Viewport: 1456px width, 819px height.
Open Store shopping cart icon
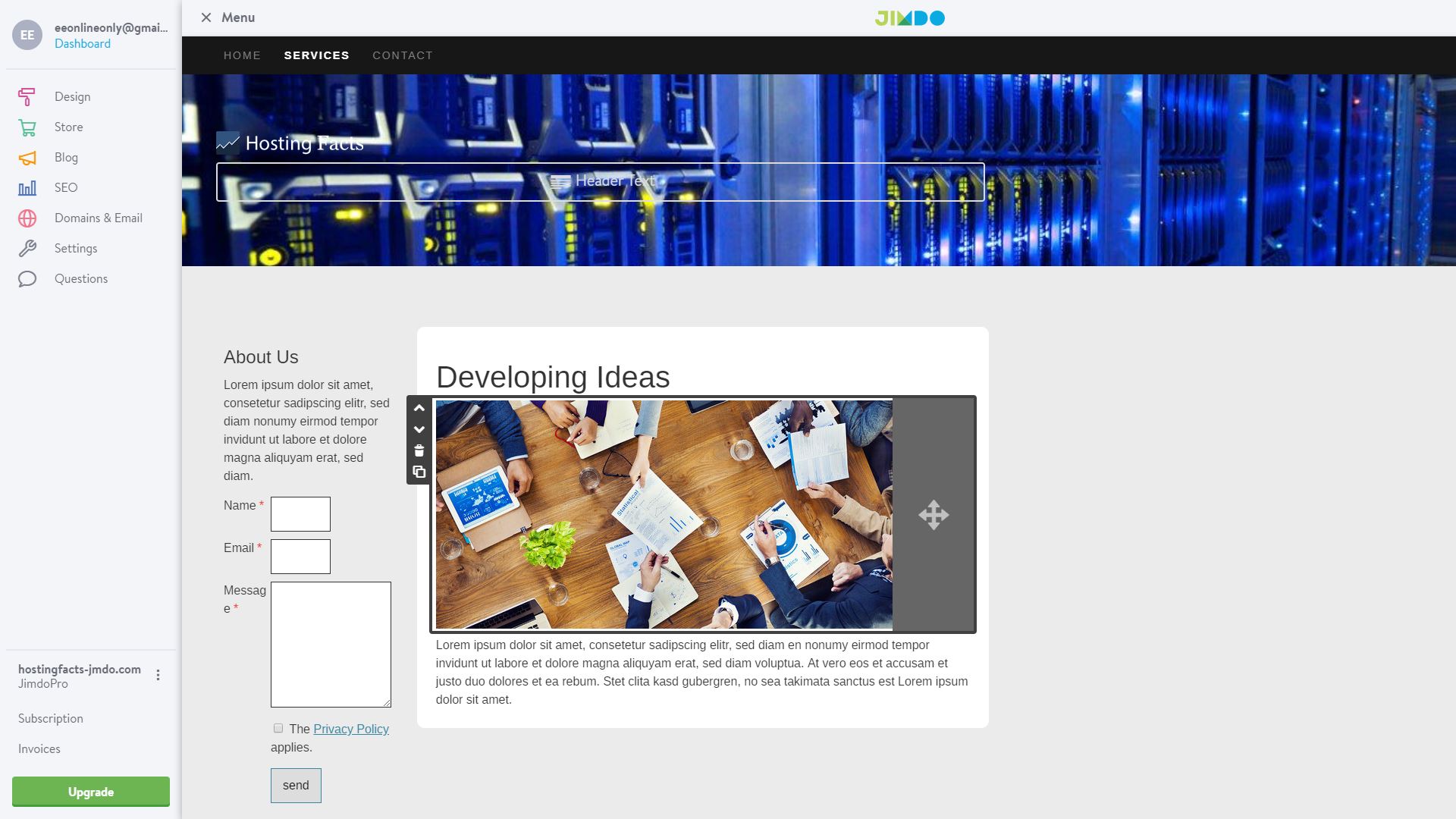point(27,127)
